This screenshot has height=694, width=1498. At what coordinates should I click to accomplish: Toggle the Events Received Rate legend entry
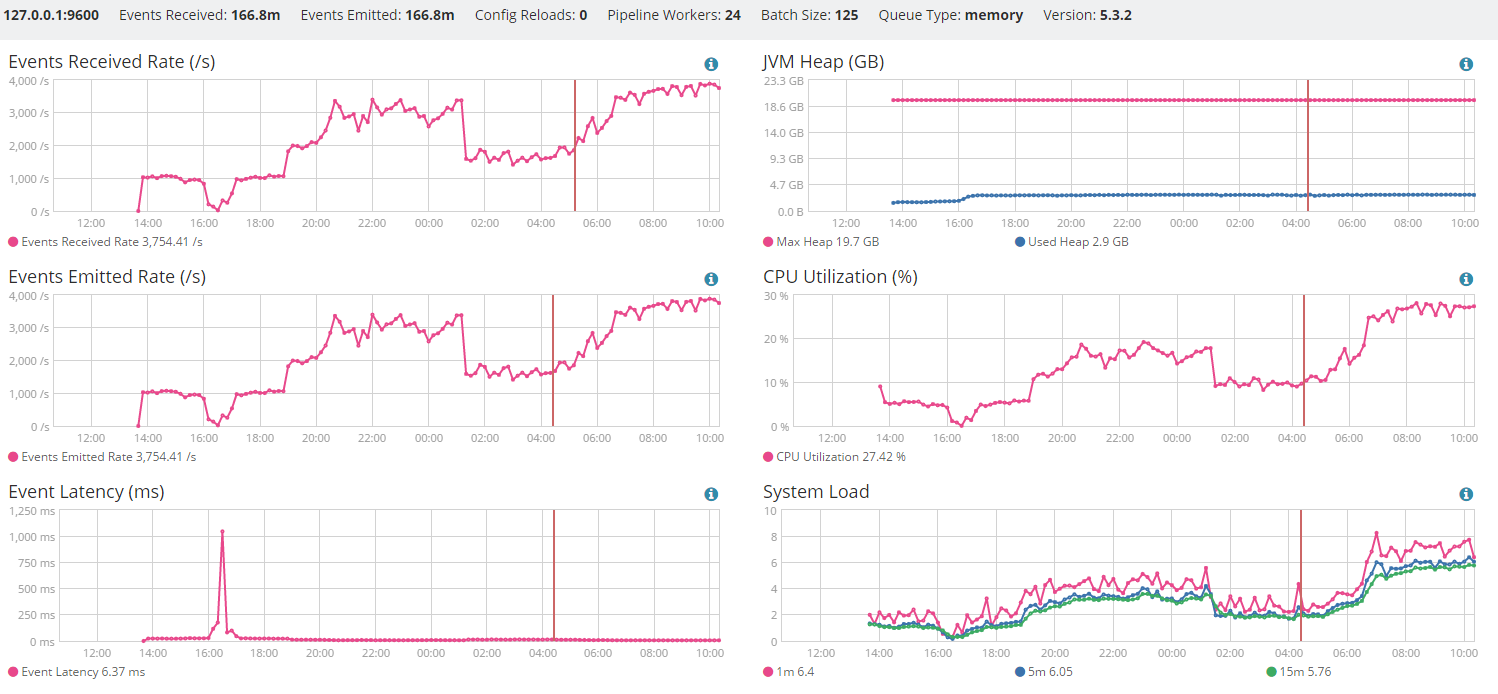[105, 242]
